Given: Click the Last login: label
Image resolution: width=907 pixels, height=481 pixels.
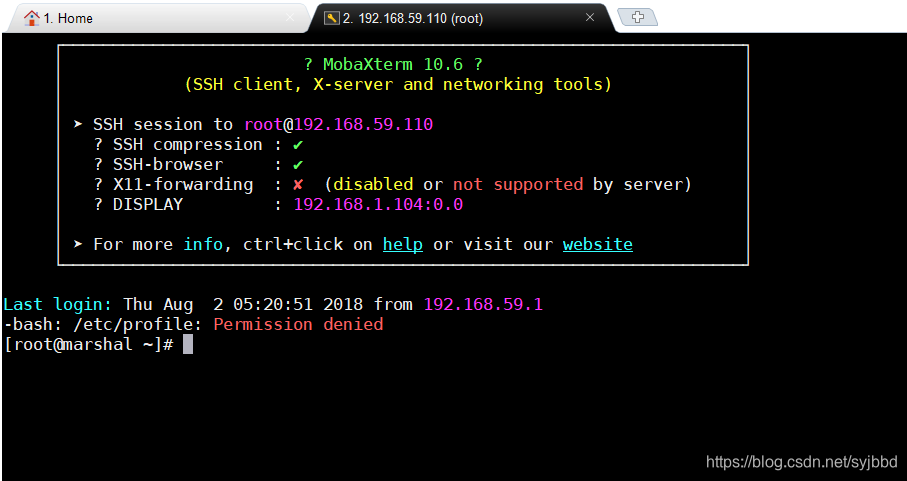Looking at the screenshot, I should 57,305.
